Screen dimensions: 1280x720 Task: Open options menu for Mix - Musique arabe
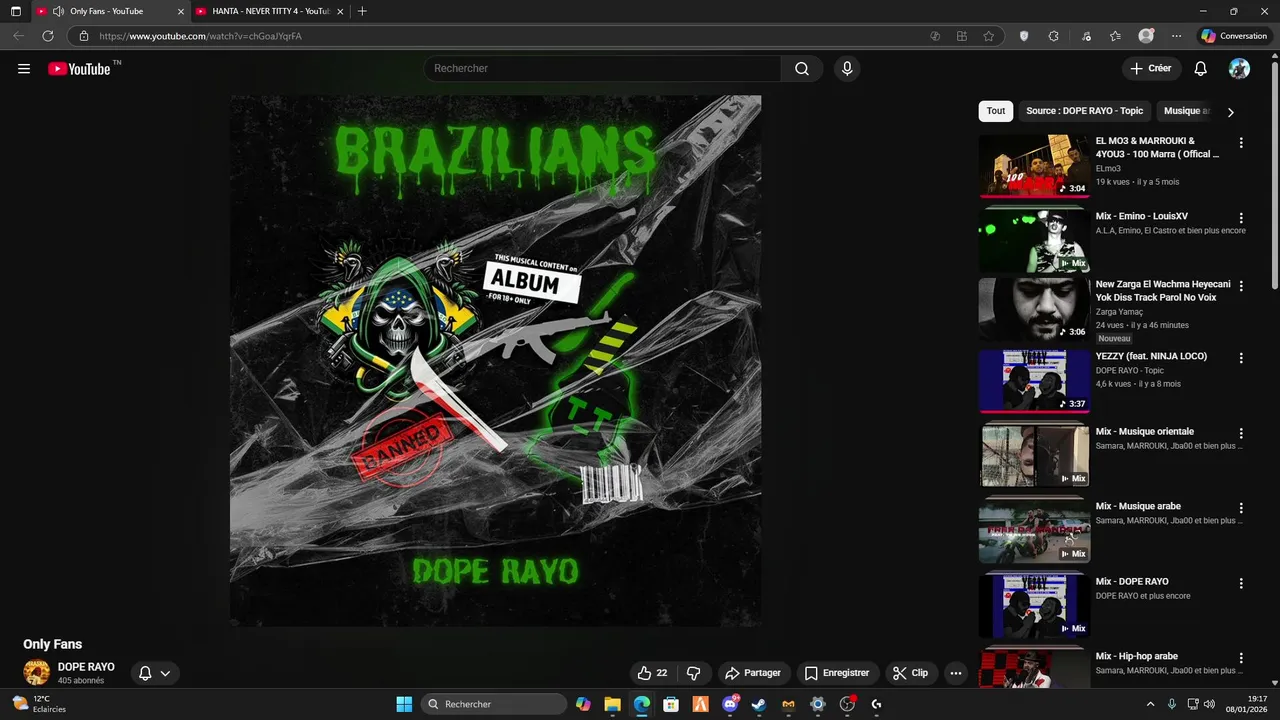pos(1241,508)
